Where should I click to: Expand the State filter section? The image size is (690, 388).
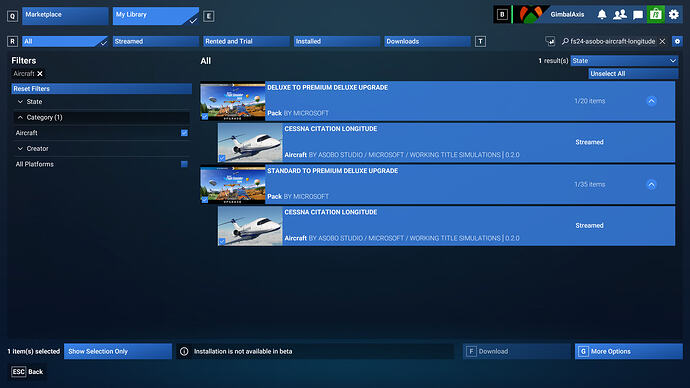[x=101, y=102]
